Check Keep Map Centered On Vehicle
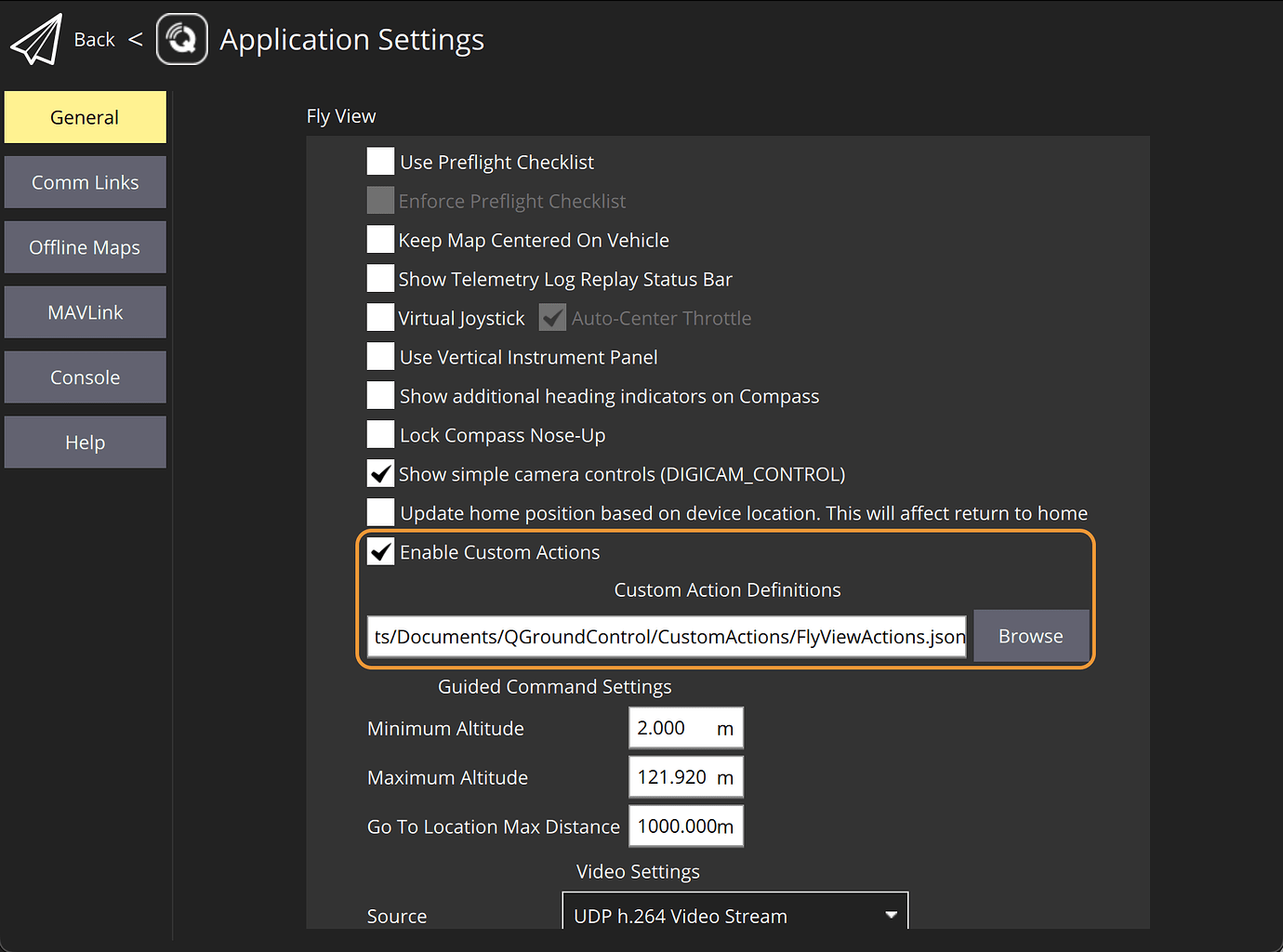 (379, 239)
